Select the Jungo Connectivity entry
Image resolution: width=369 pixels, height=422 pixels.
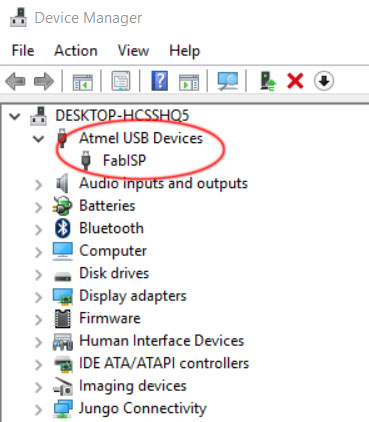coord(143,408)
